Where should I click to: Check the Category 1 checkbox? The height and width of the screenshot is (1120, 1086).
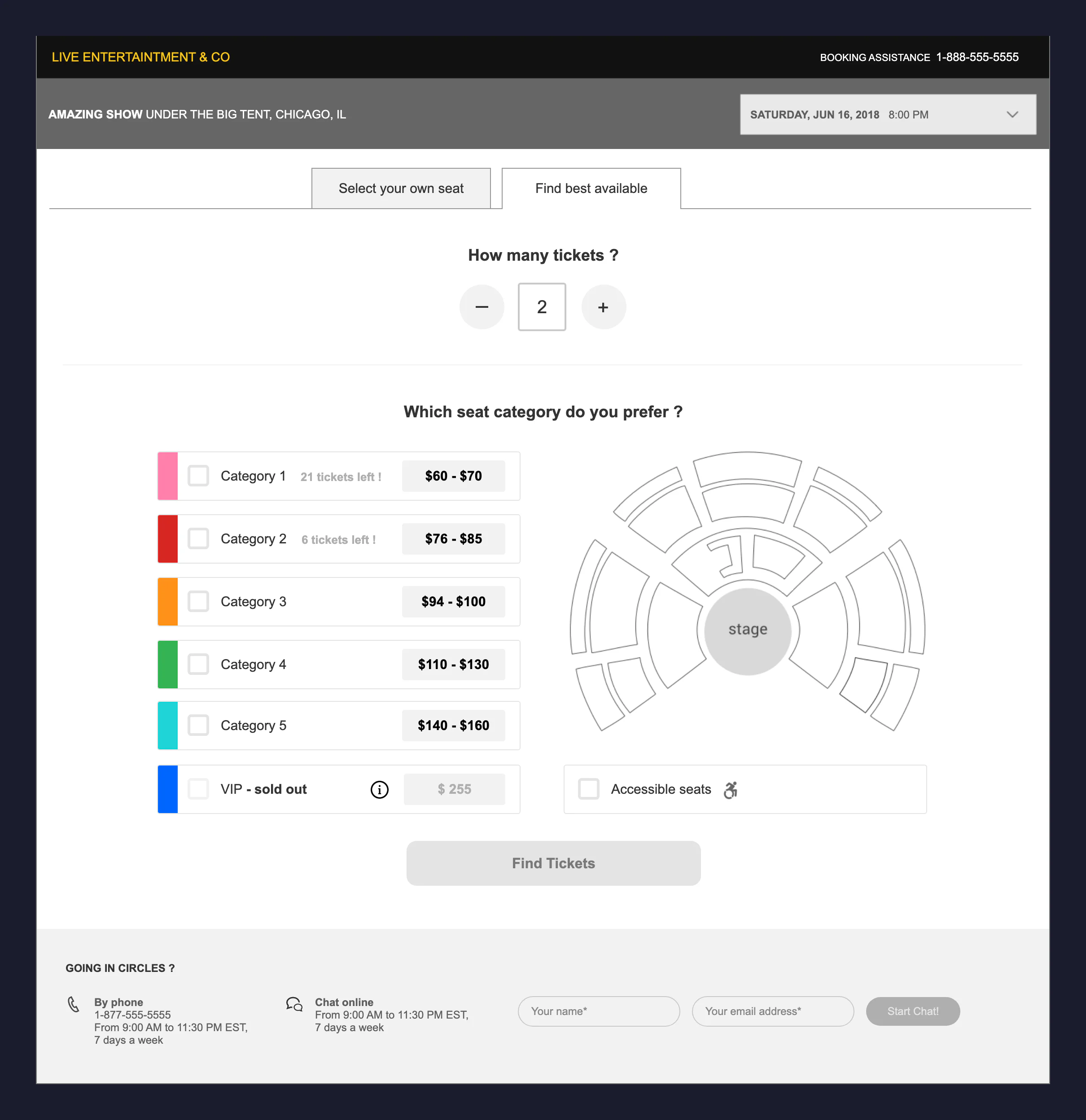198,476
